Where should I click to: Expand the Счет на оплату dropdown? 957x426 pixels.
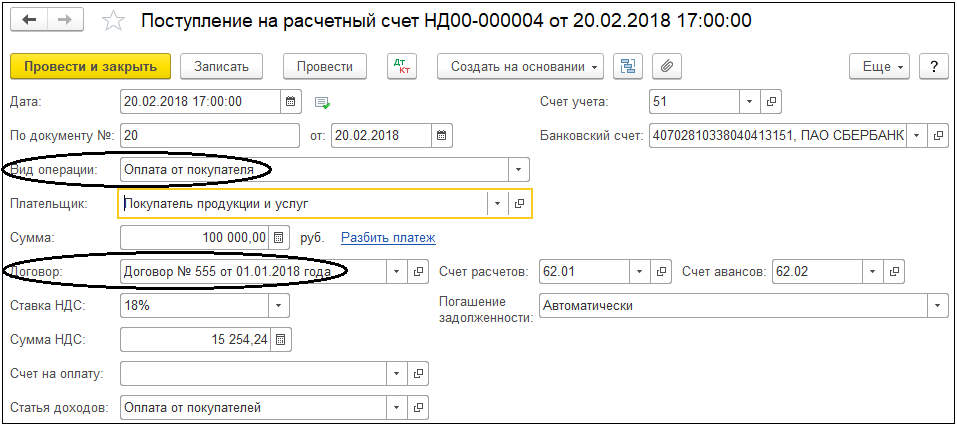pyautogui.click(x=397, y=374)
